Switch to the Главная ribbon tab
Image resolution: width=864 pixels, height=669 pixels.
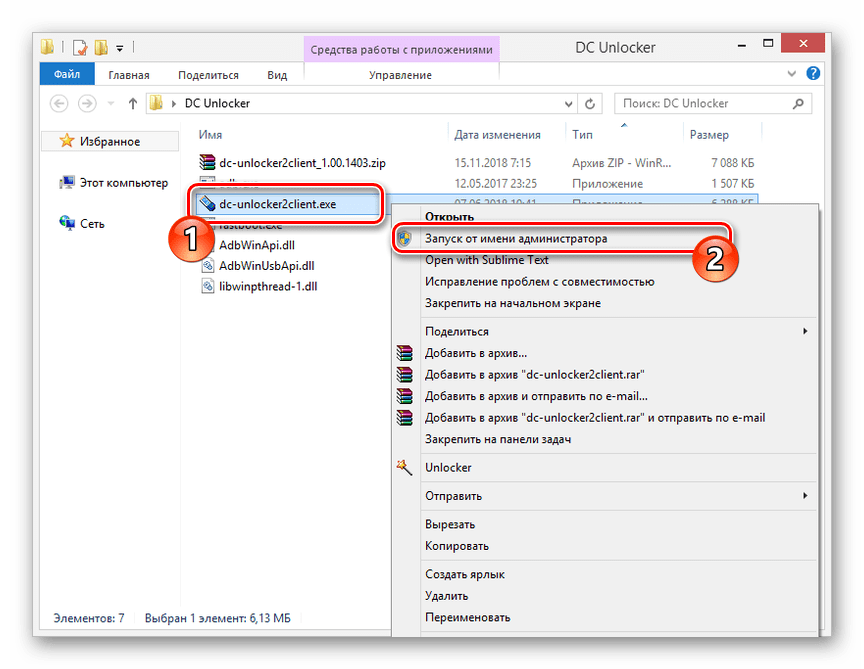click(x=129, y=75)
